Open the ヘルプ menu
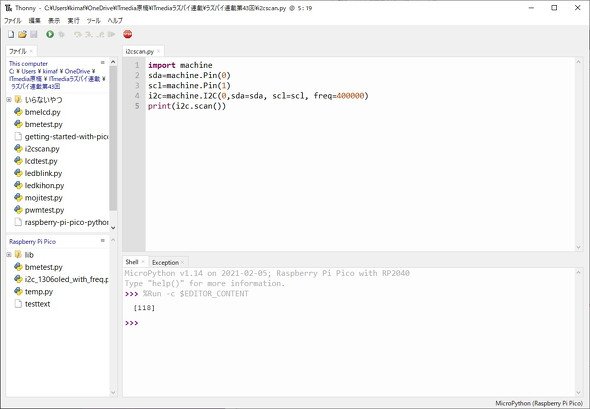The height and width of the screenshot is (409, 590). pos(115,21)
